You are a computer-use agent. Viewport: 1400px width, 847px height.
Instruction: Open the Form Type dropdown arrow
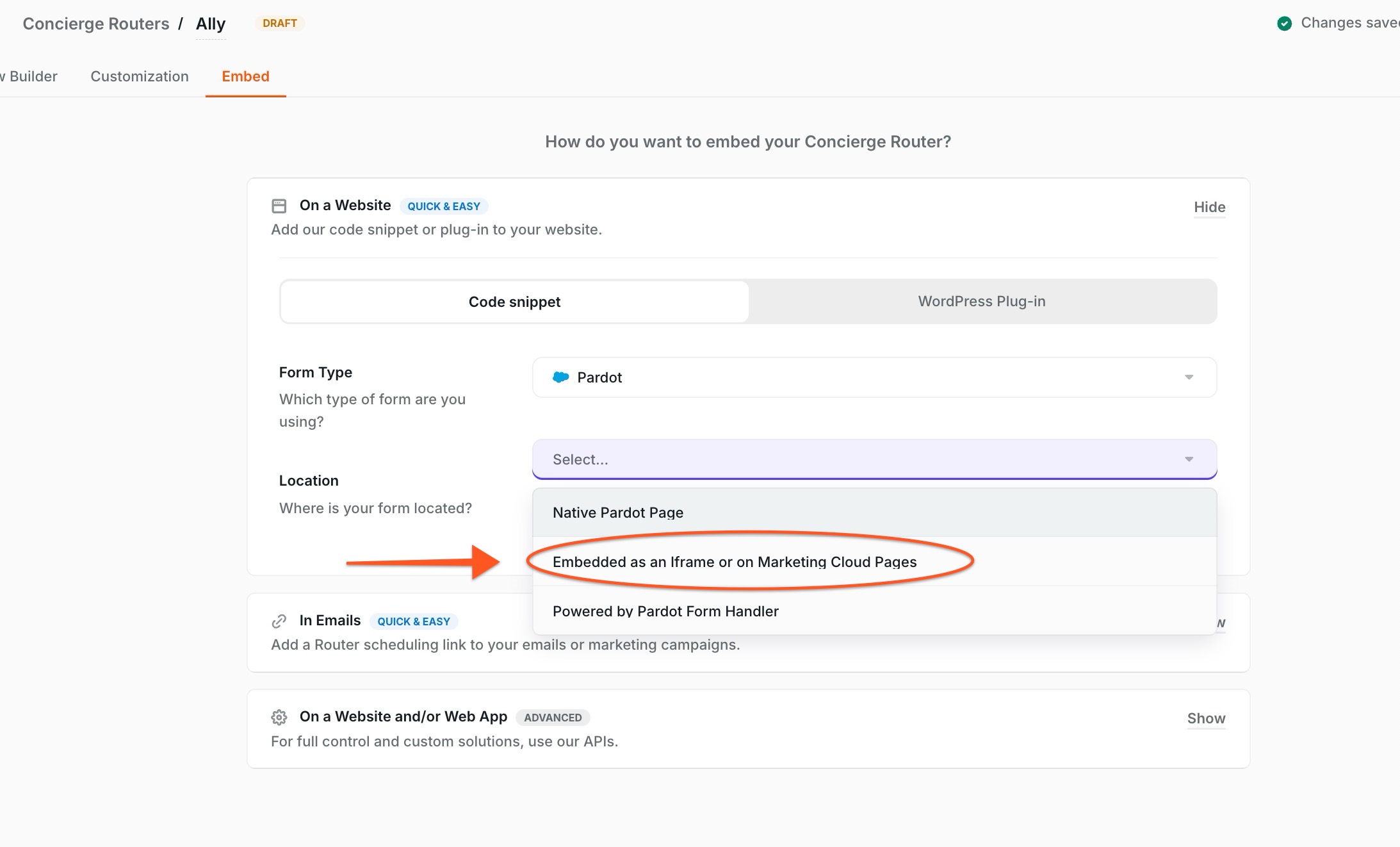pyautogui.click(x=1189, y=377)
